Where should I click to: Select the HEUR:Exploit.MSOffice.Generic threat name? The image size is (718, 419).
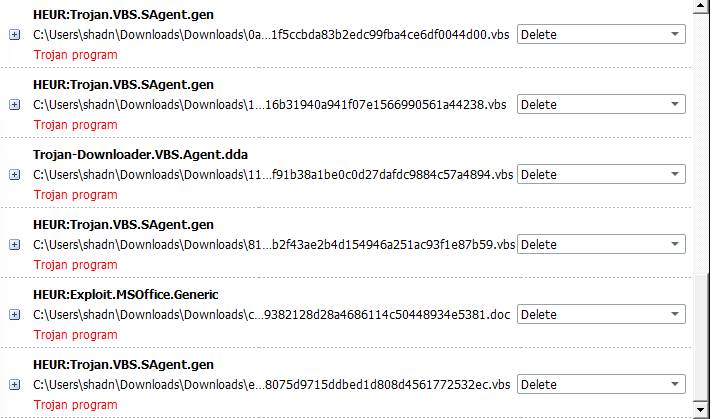(x=126, y=295)
